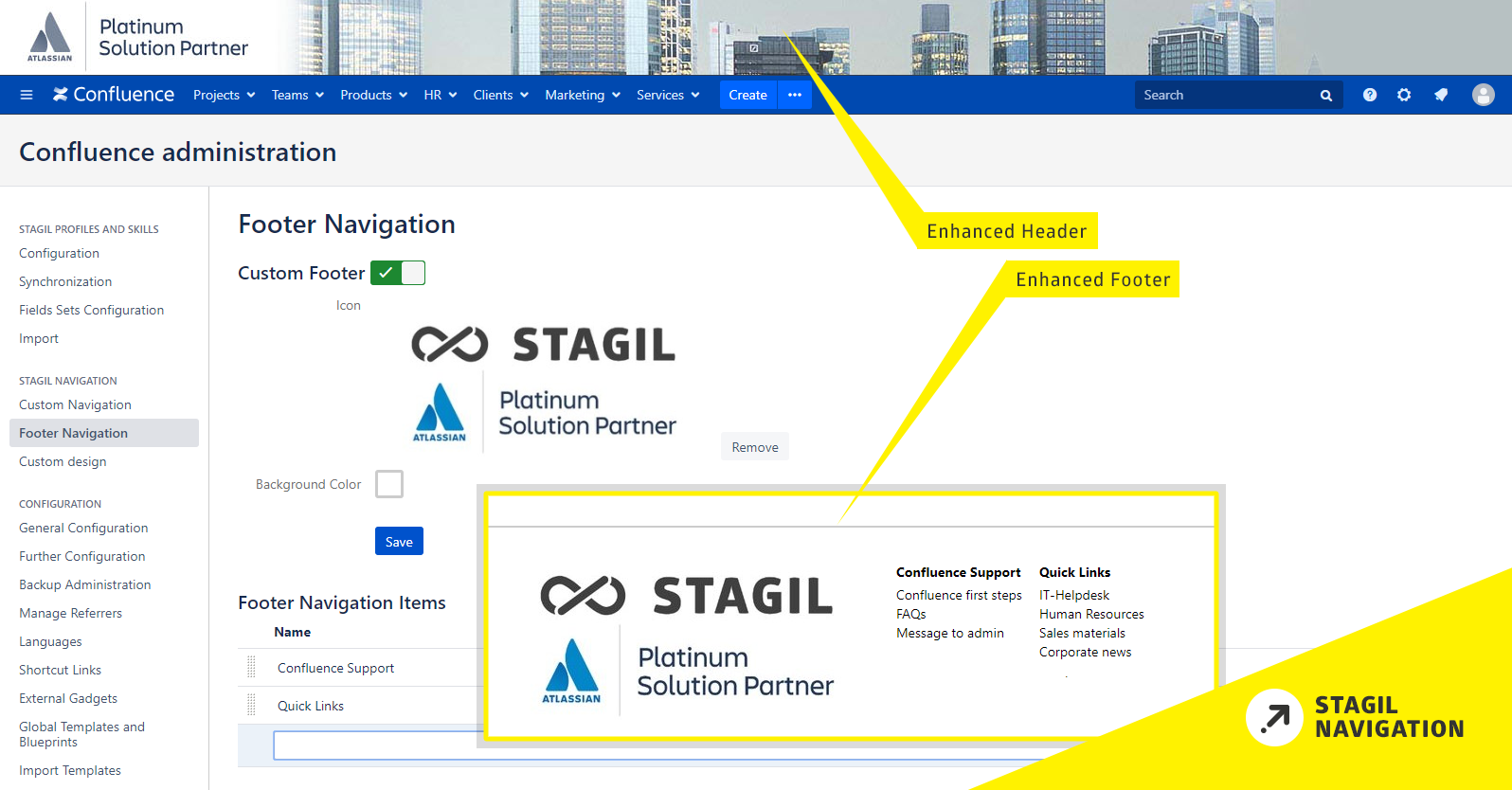Viewport: 1512px width, 790px height.
Task: Open Custom Navigation in sidebar
Action: (x=75, y=404)
